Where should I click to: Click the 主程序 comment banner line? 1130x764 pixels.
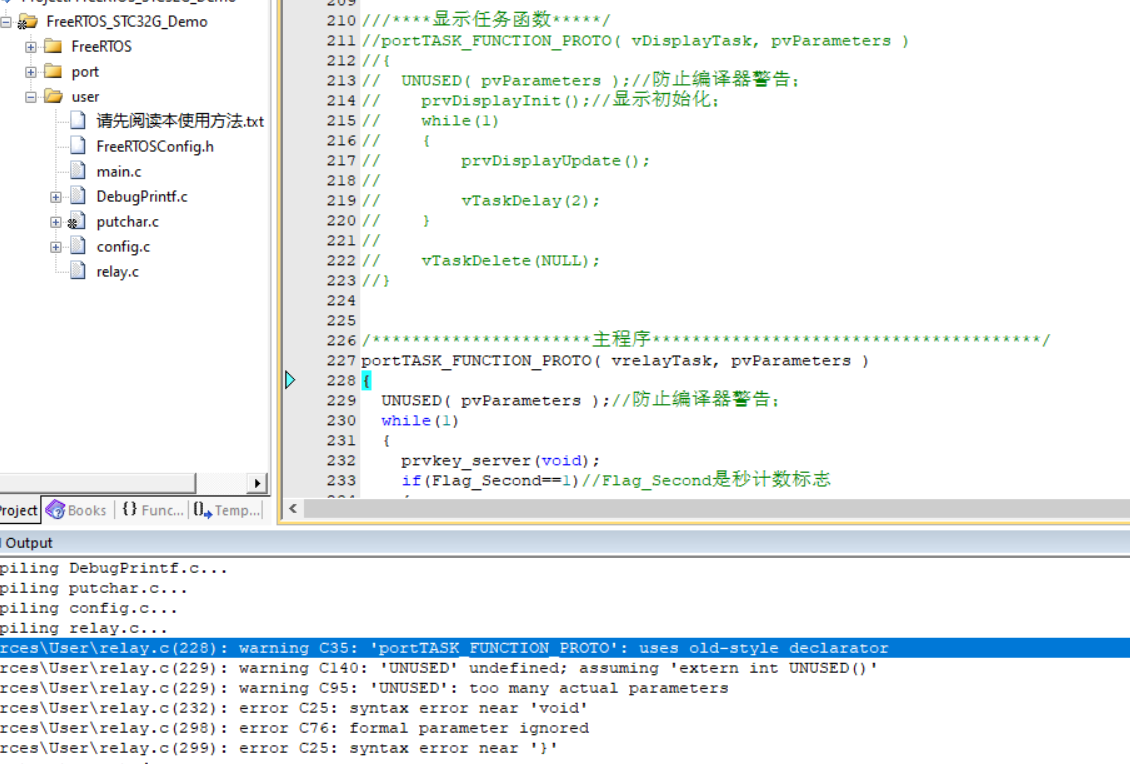(706, 339)
